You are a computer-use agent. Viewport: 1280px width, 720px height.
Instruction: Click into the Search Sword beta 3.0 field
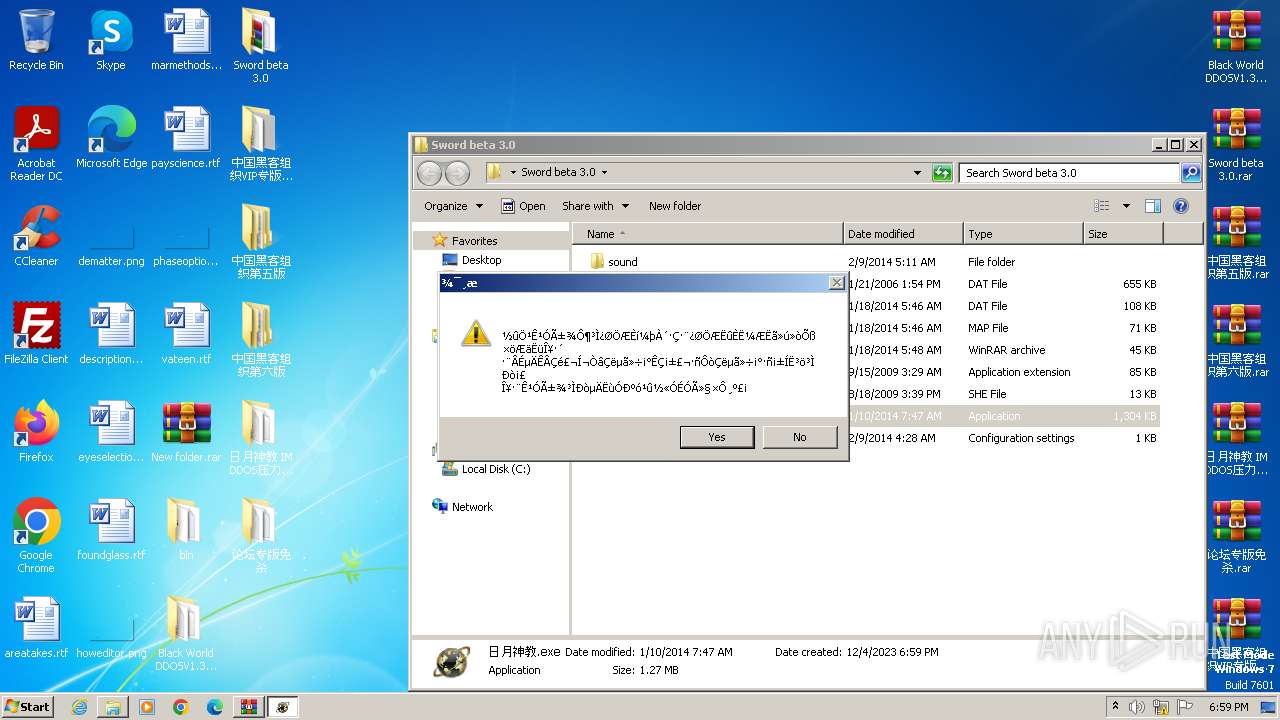[x=1069, y=173]
